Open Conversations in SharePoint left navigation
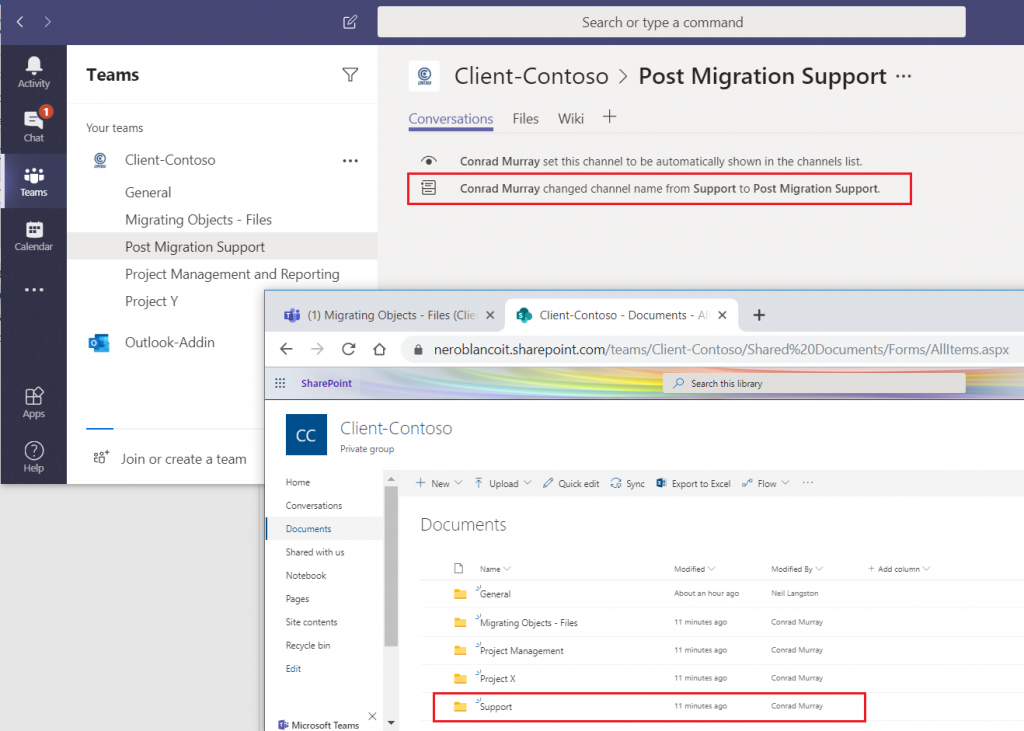Image resolution: width=1024 pixels, height=731 pixels. point(313,506)
